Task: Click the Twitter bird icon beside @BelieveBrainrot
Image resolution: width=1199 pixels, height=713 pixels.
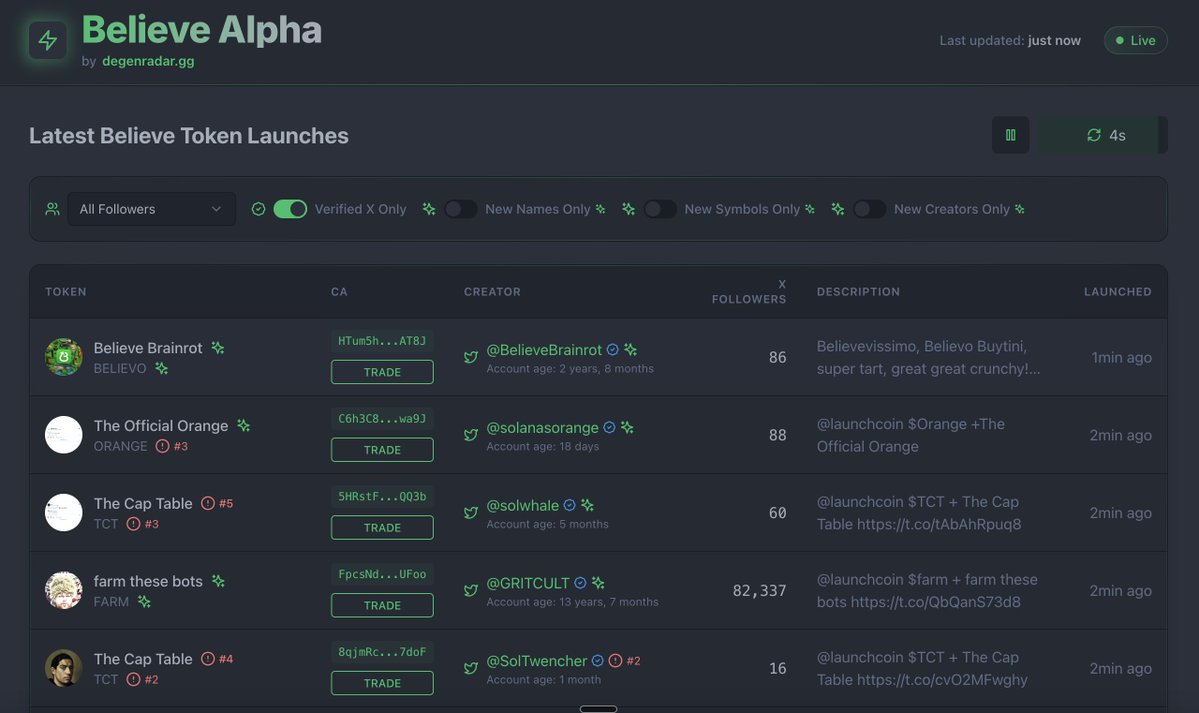Action: tap(471, 357)
